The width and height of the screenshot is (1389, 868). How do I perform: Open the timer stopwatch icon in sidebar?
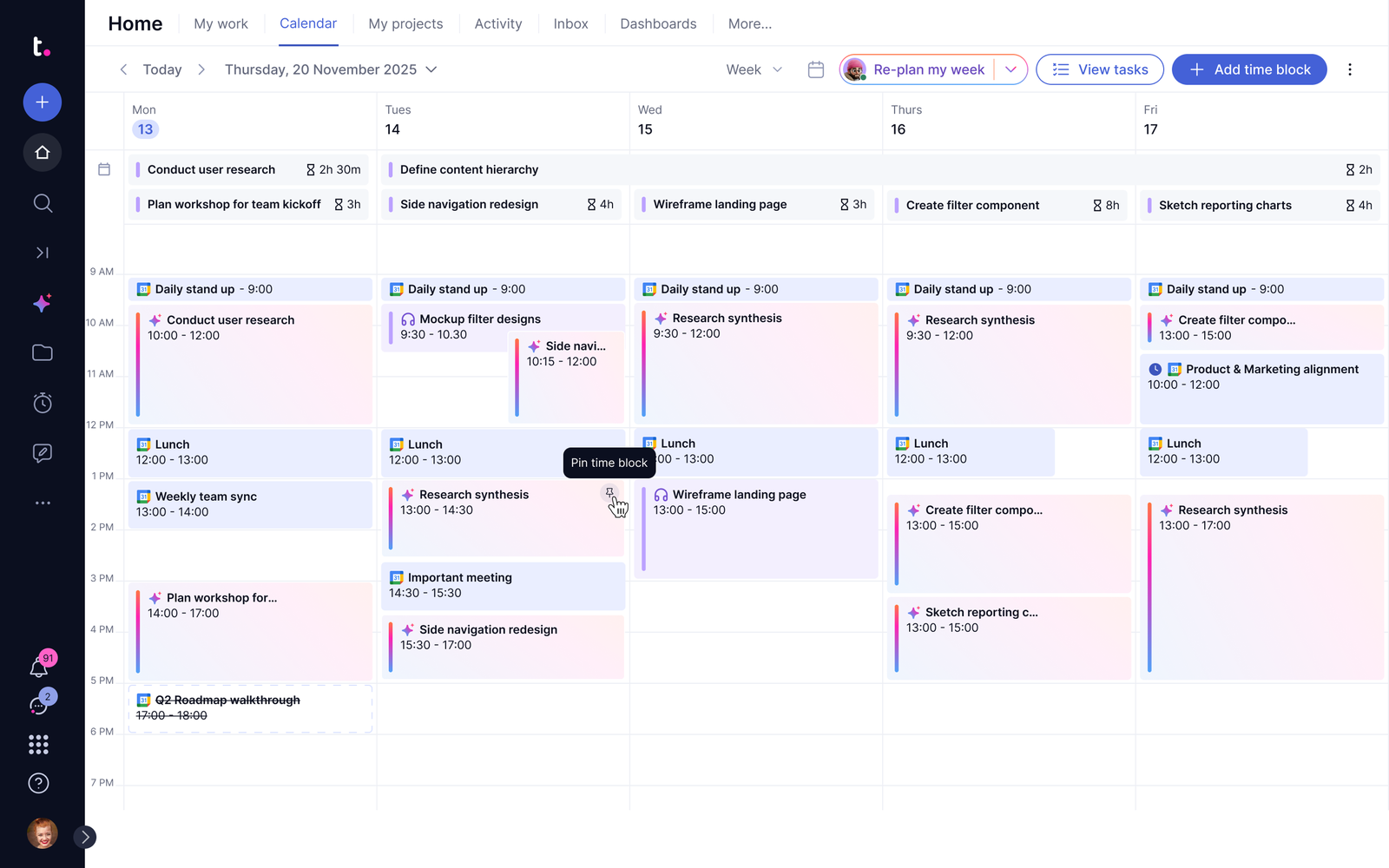click(42, 403)
